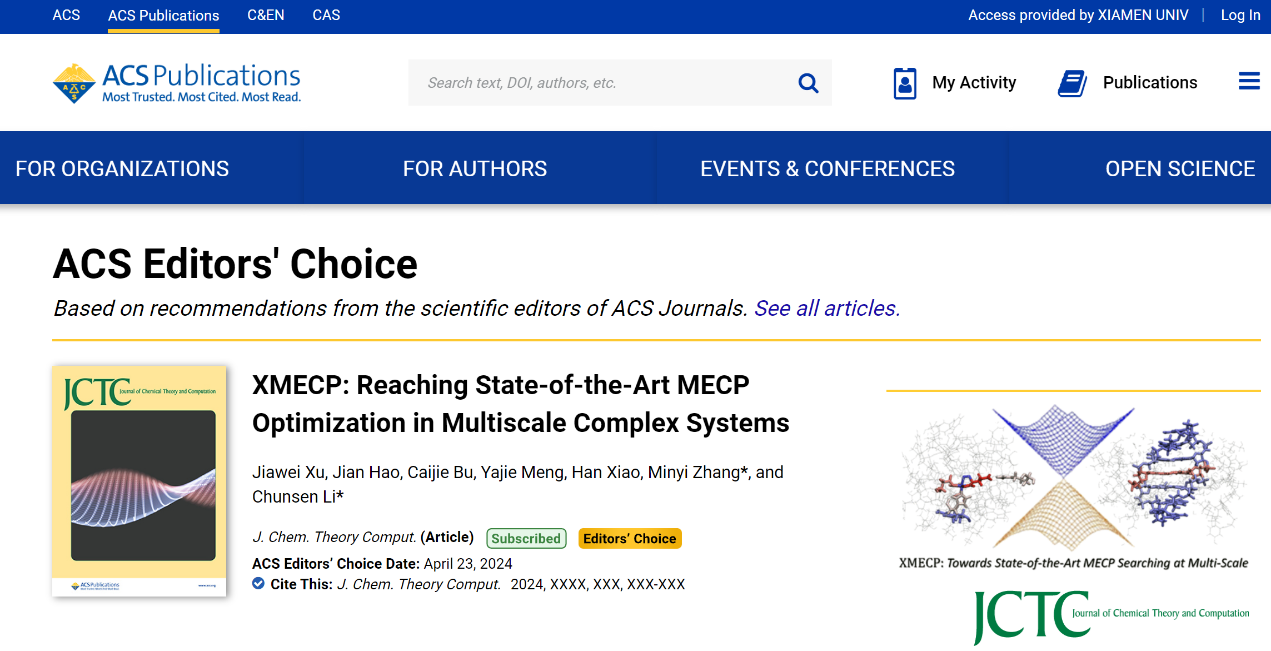Click the search magnifier icon
This screenshot has height=651, width=1271.
[x=808, y=83]
